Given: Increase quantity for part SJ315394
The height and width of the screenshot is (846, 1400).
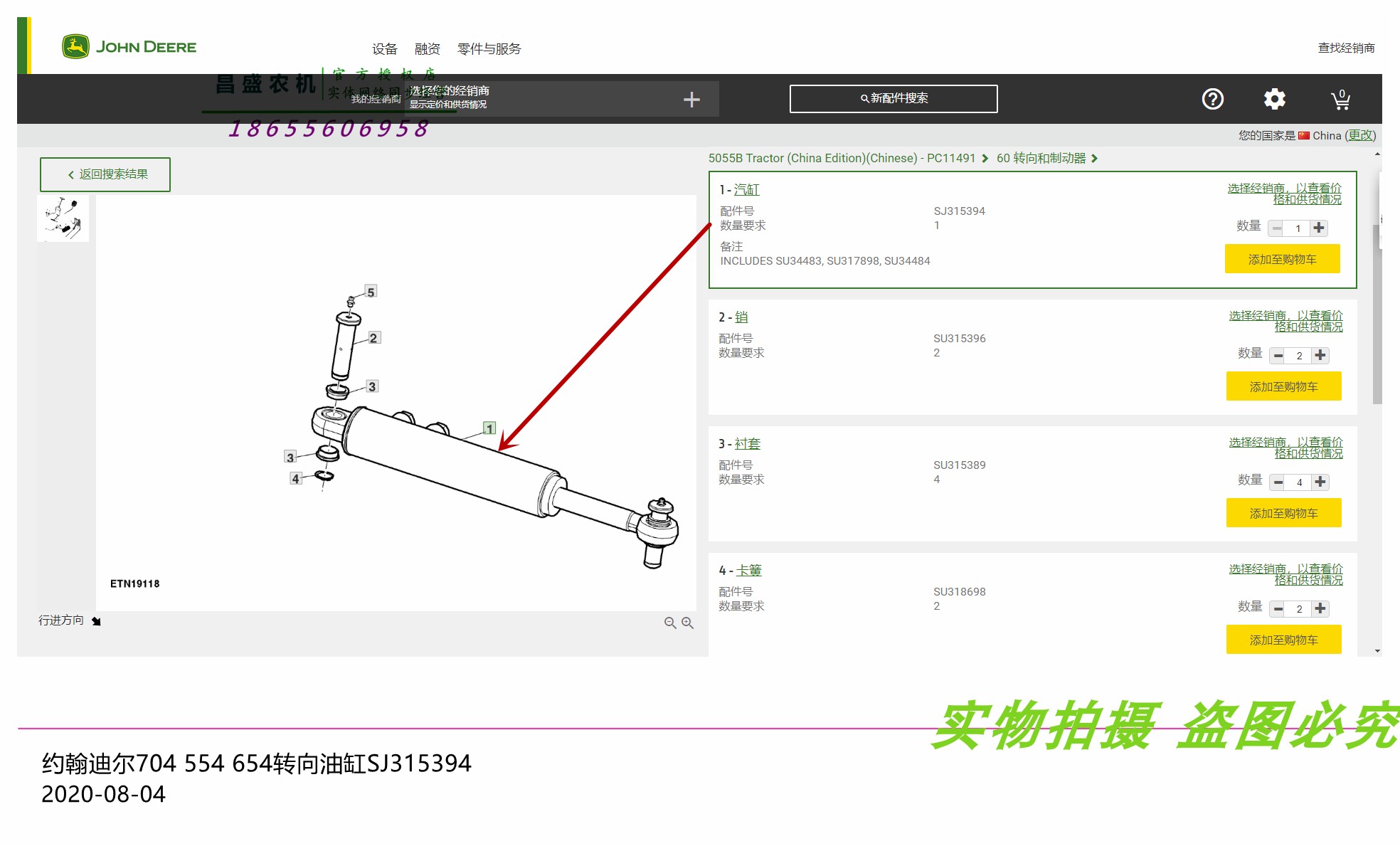Looking at the screenshot, I should click(1319, 228).
